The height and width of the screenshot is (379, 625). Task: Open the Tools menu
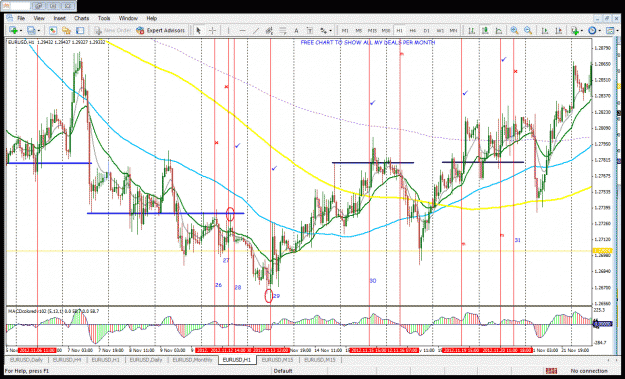[104, 18]
